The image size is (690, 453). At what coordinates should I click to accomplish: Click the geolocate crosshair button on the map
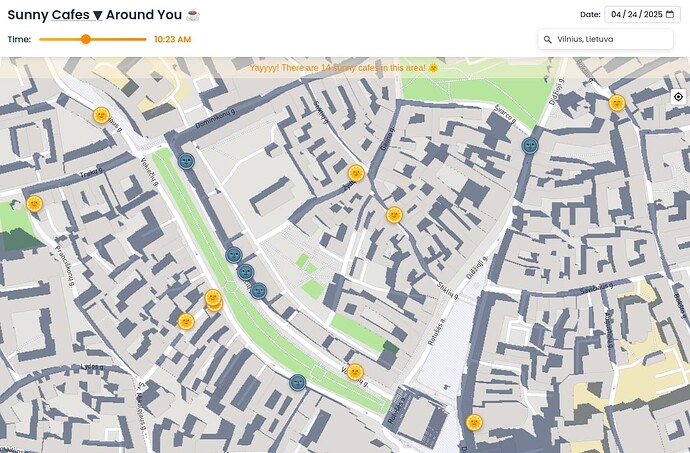coord(678,96)
